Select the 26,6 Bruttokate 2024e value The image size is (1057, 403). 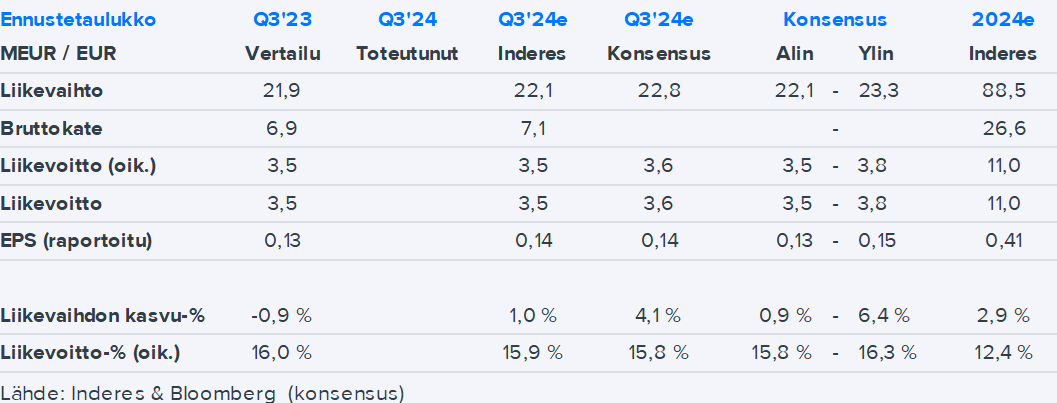tap(1001, 129)
